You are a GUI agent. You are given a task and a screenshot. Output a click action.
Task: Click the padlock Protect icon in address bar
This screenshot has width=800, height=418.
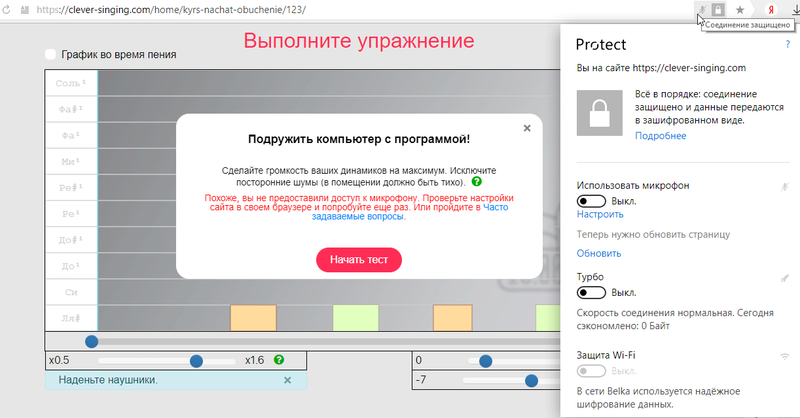[x=718, y=10]
